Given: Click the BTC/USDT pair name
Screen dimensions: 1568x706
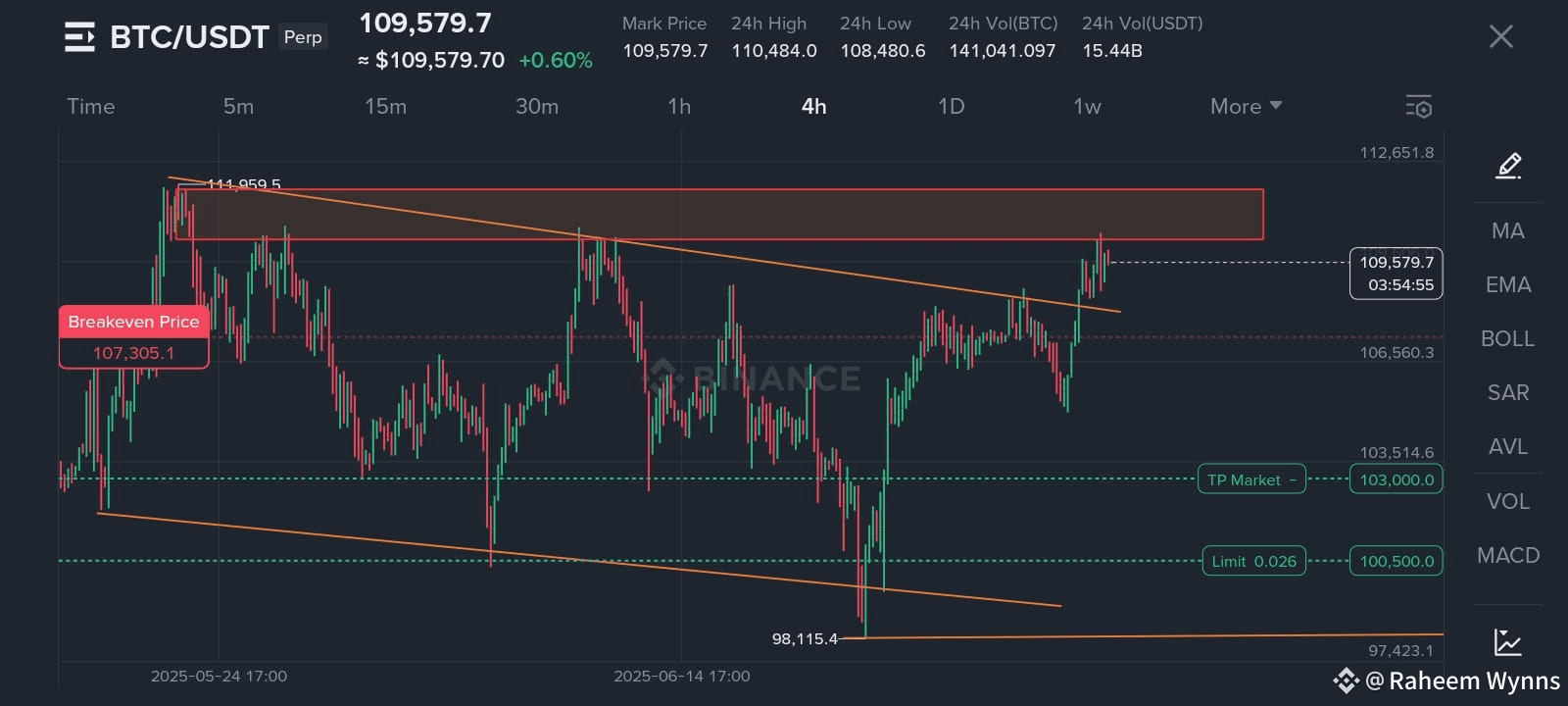Looking at the screenshot, I should pyautogui.click(x=189, y=37).
